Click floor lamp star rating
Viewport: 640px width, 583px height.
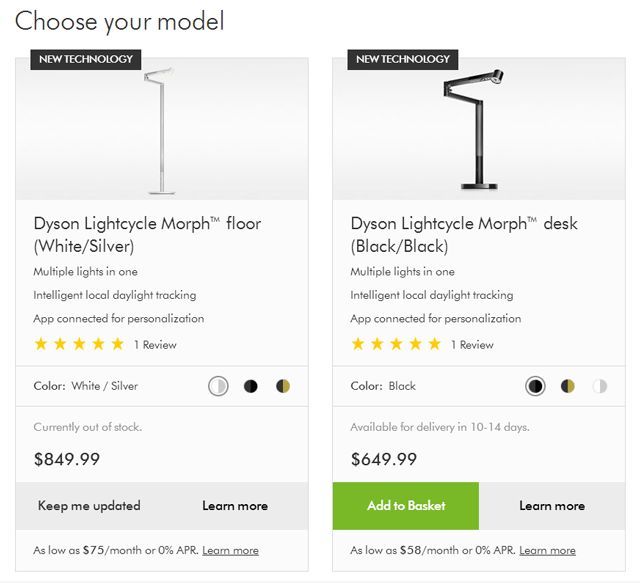[79, 344]
